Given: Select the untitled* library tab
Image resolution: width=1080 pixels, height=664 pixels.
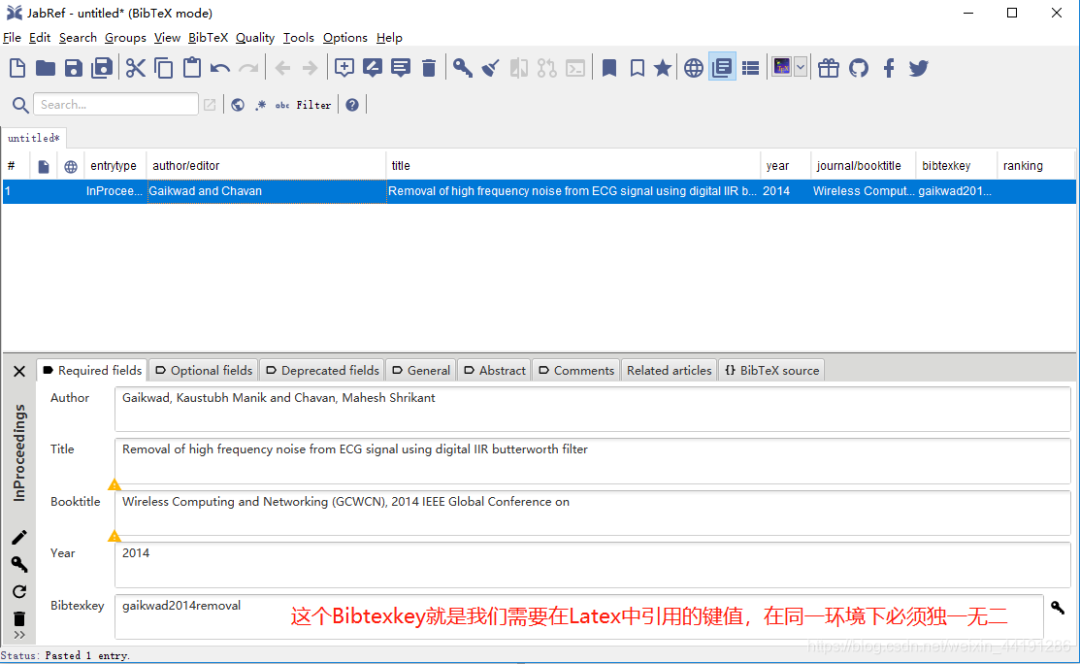Looking at the screenshot, I should [34, 138].
